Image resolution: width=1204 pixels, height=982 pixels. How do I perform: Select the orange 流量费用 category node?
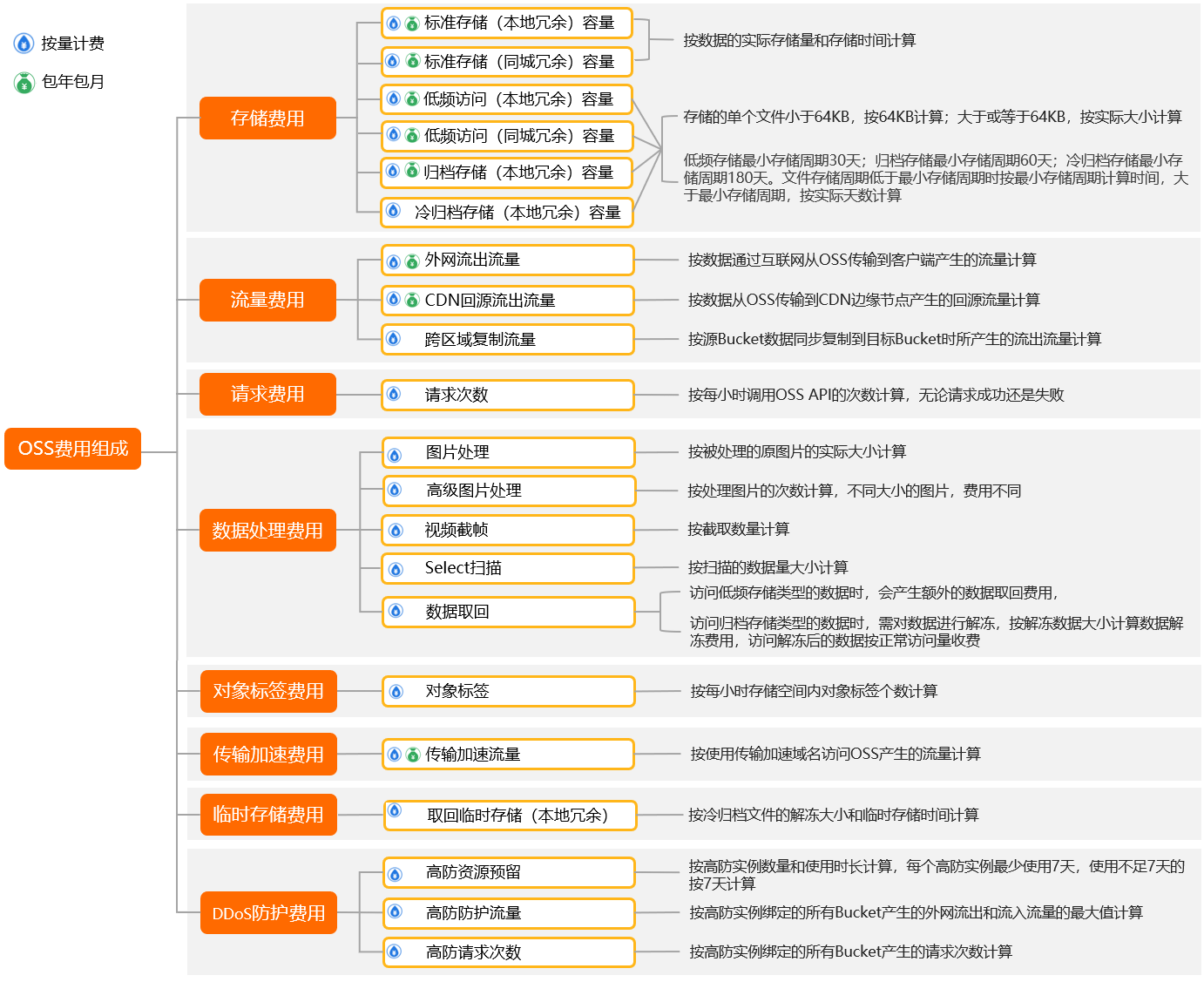point(267,300)
